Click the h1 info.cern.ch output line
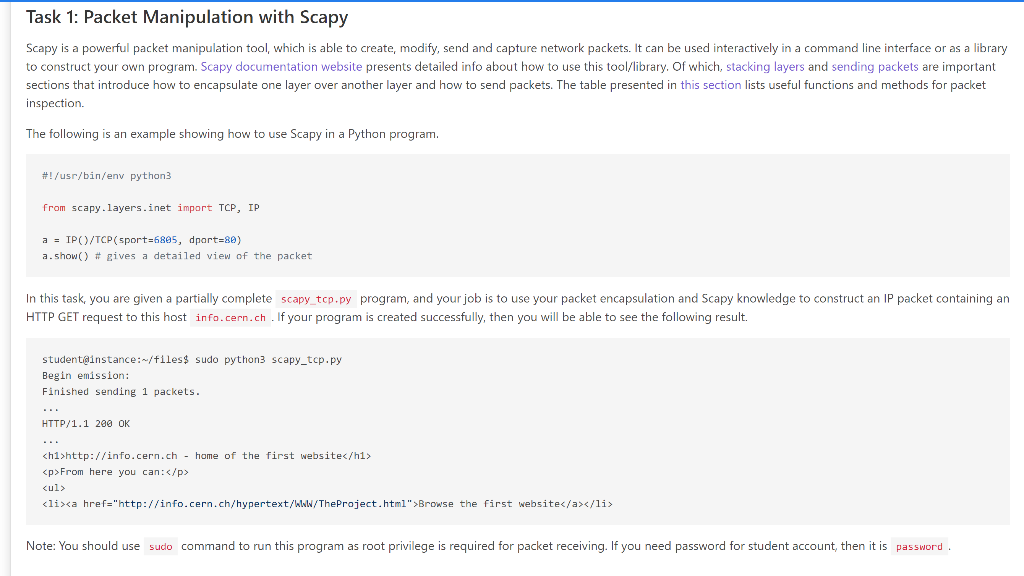 coord(206,456)
